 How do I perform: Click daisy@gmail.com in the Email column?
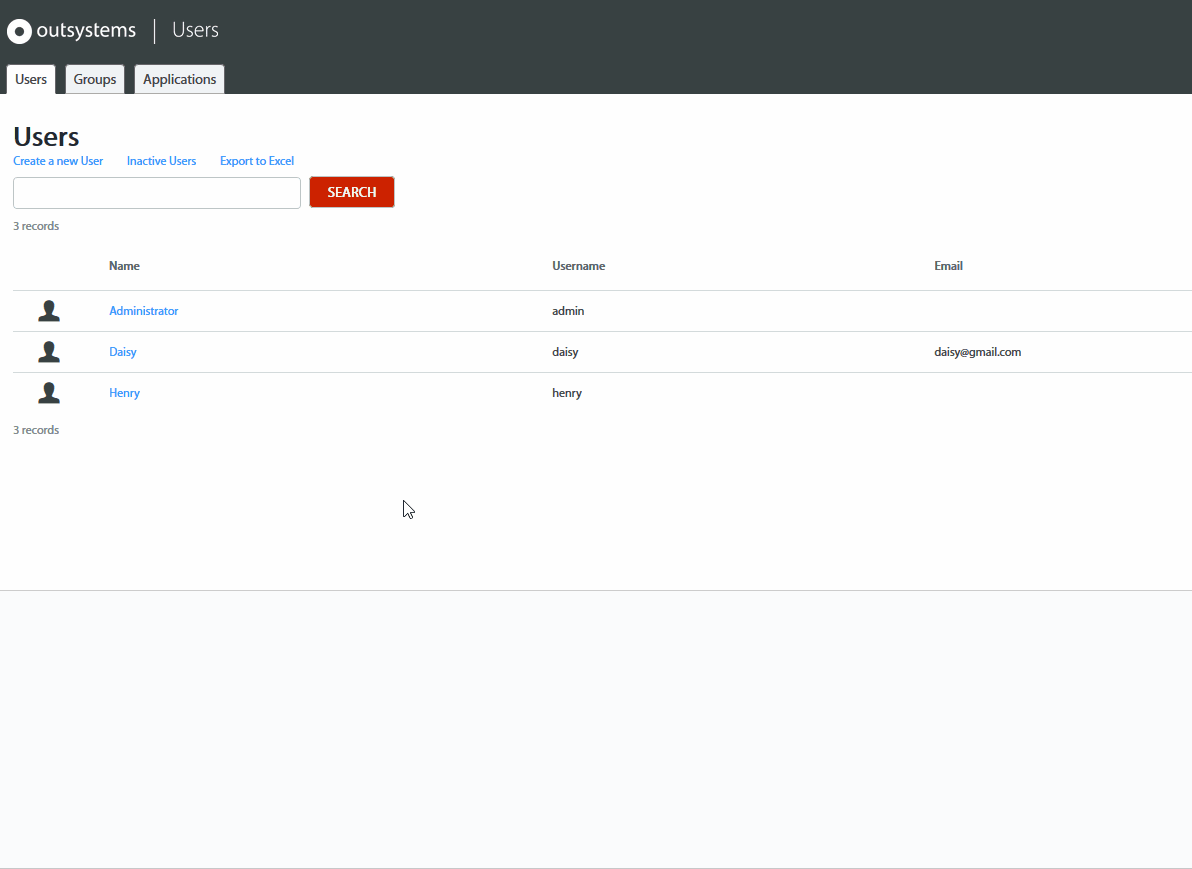click(977, 351)
